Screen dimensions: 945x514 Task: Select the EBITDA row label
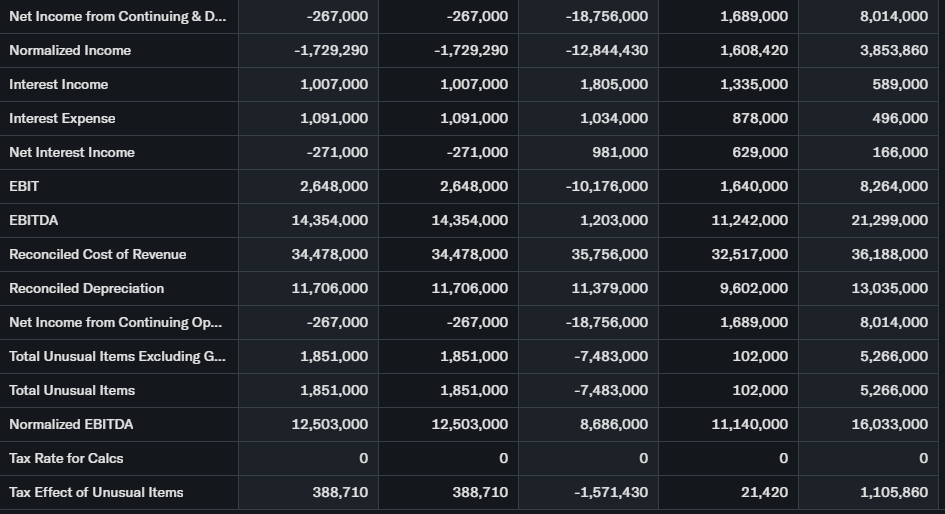pos(31,220)
